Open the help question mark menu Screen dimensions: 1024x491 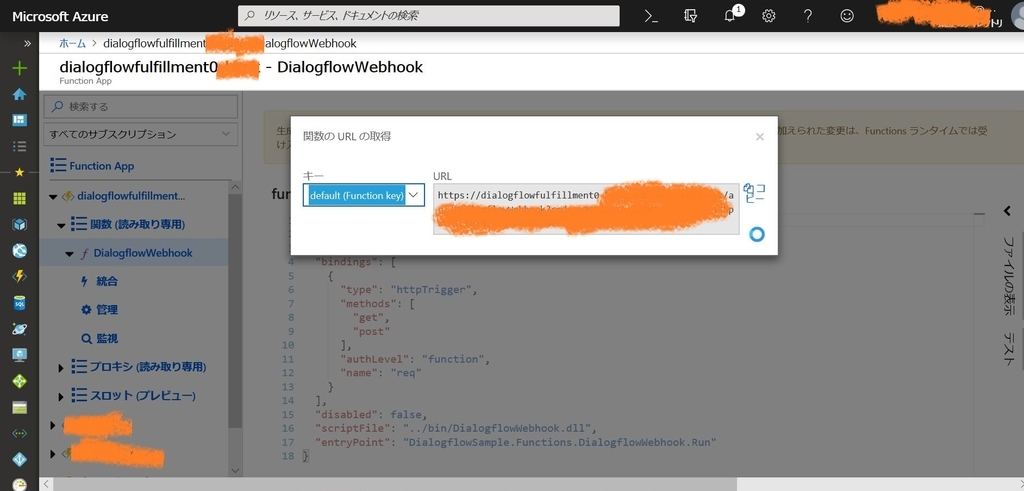(808, 16)
